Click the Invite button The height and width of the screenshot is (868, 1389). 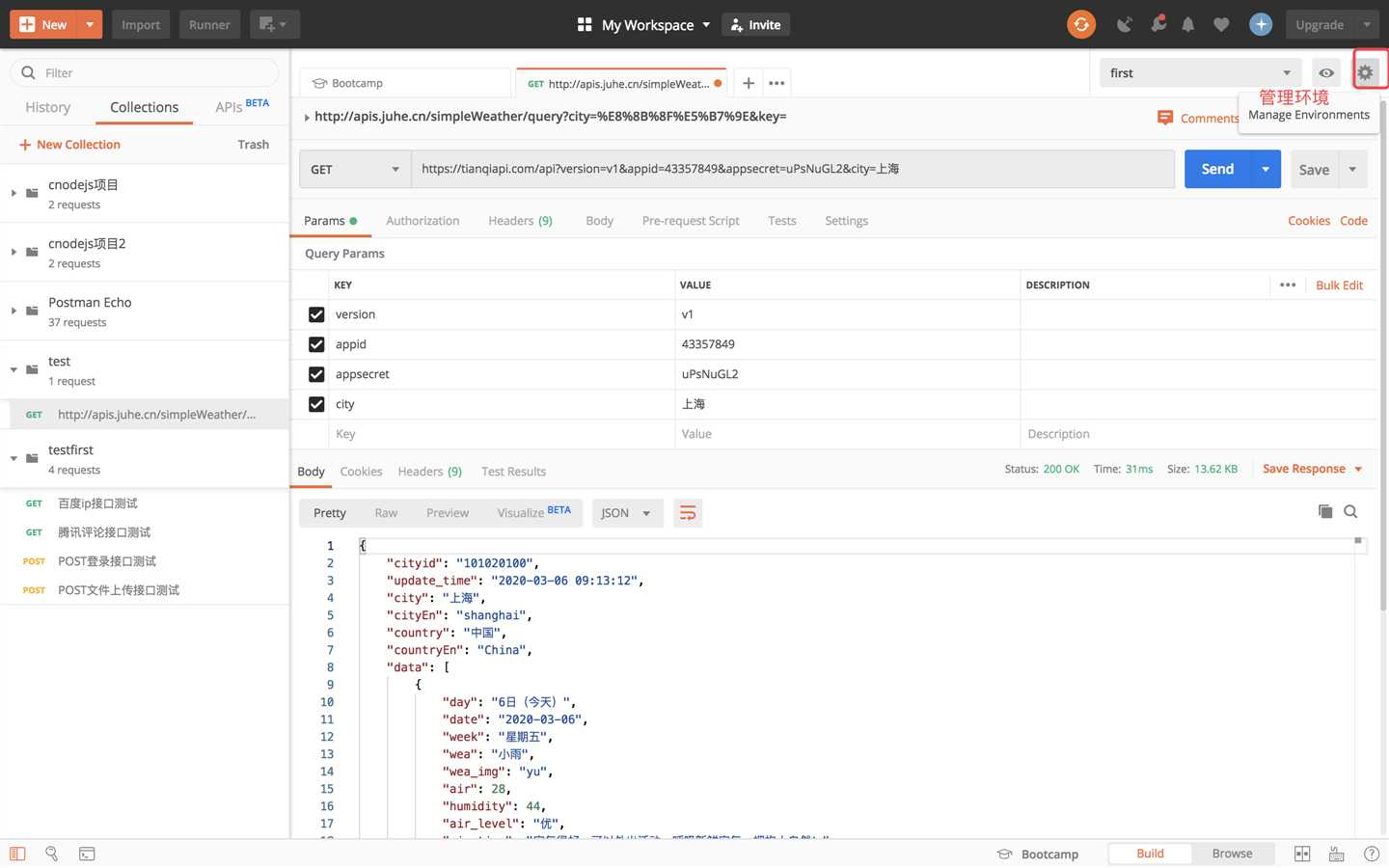[x=756, y=24]
